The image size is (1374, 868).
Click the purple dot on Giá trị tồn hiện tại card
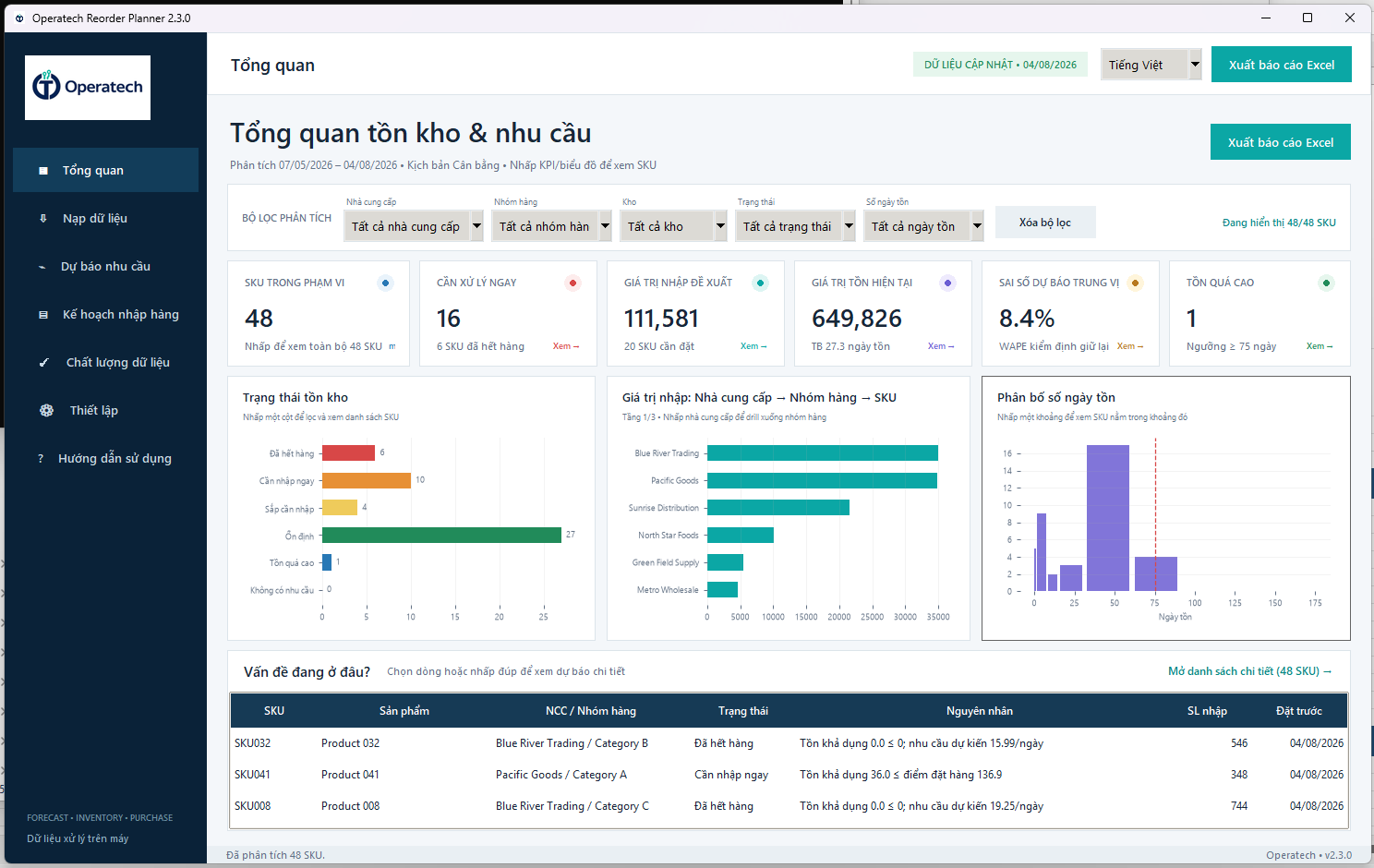pyautogui.click(x=947, y=283)
